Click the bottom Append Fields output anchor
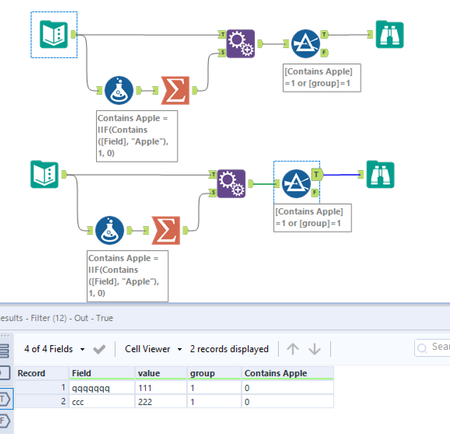Screen dimensions: 450x434 coord(250,183)
